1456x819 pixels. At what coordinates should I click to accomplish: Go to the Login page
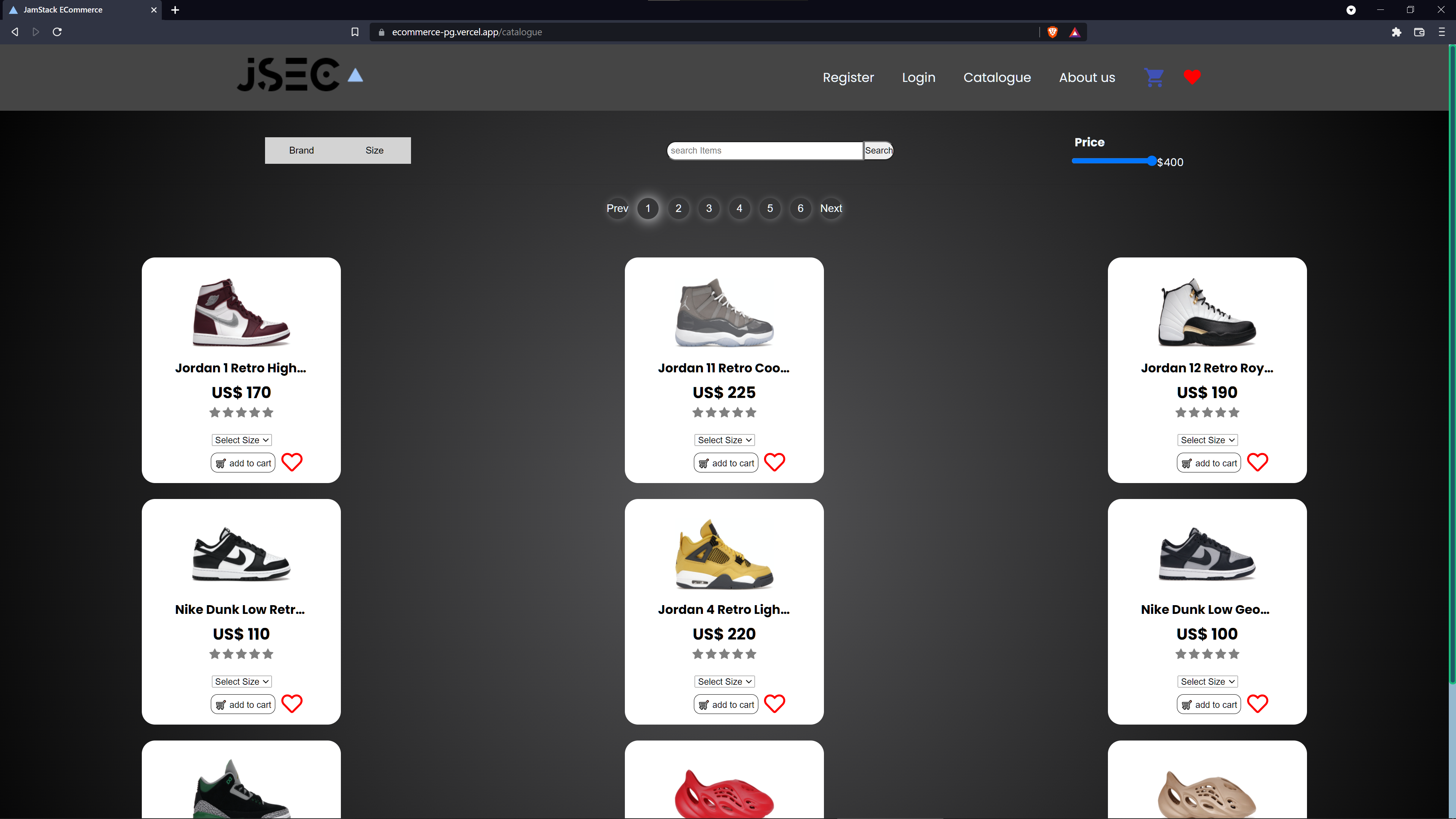coord(918,77)
